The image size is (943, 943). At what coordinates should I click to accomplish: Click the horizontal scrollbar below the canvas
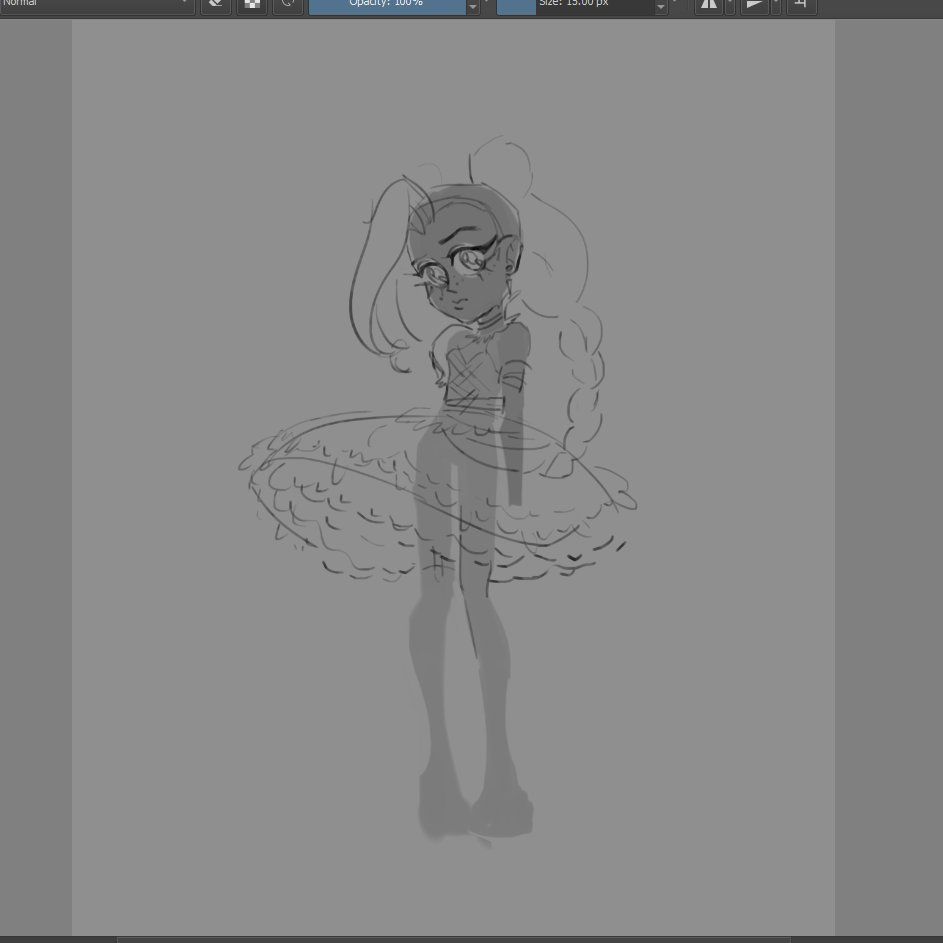(454, 939)
